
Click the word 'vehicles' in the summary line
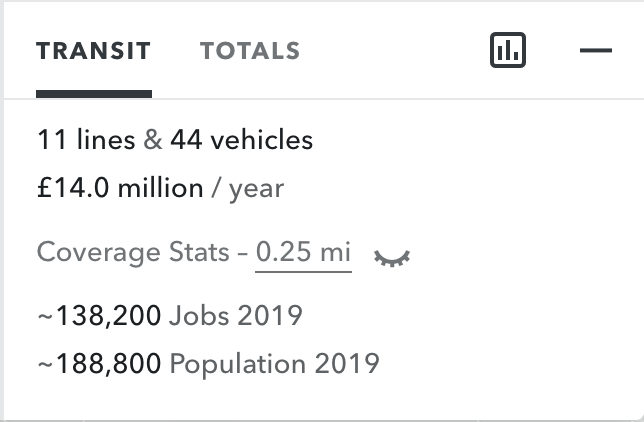point(262,140)
